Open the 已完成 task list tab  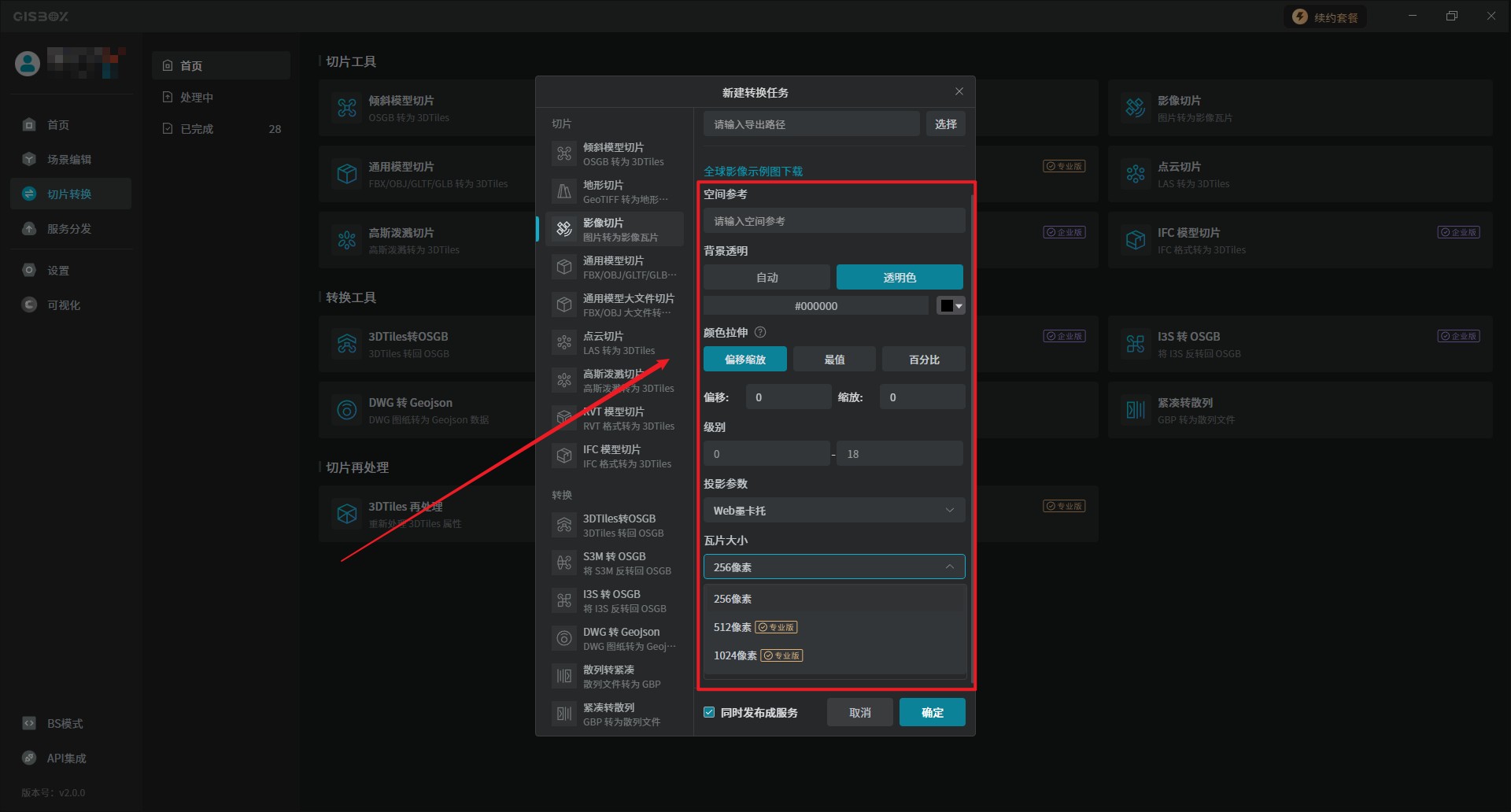click(x=197, y=129)
